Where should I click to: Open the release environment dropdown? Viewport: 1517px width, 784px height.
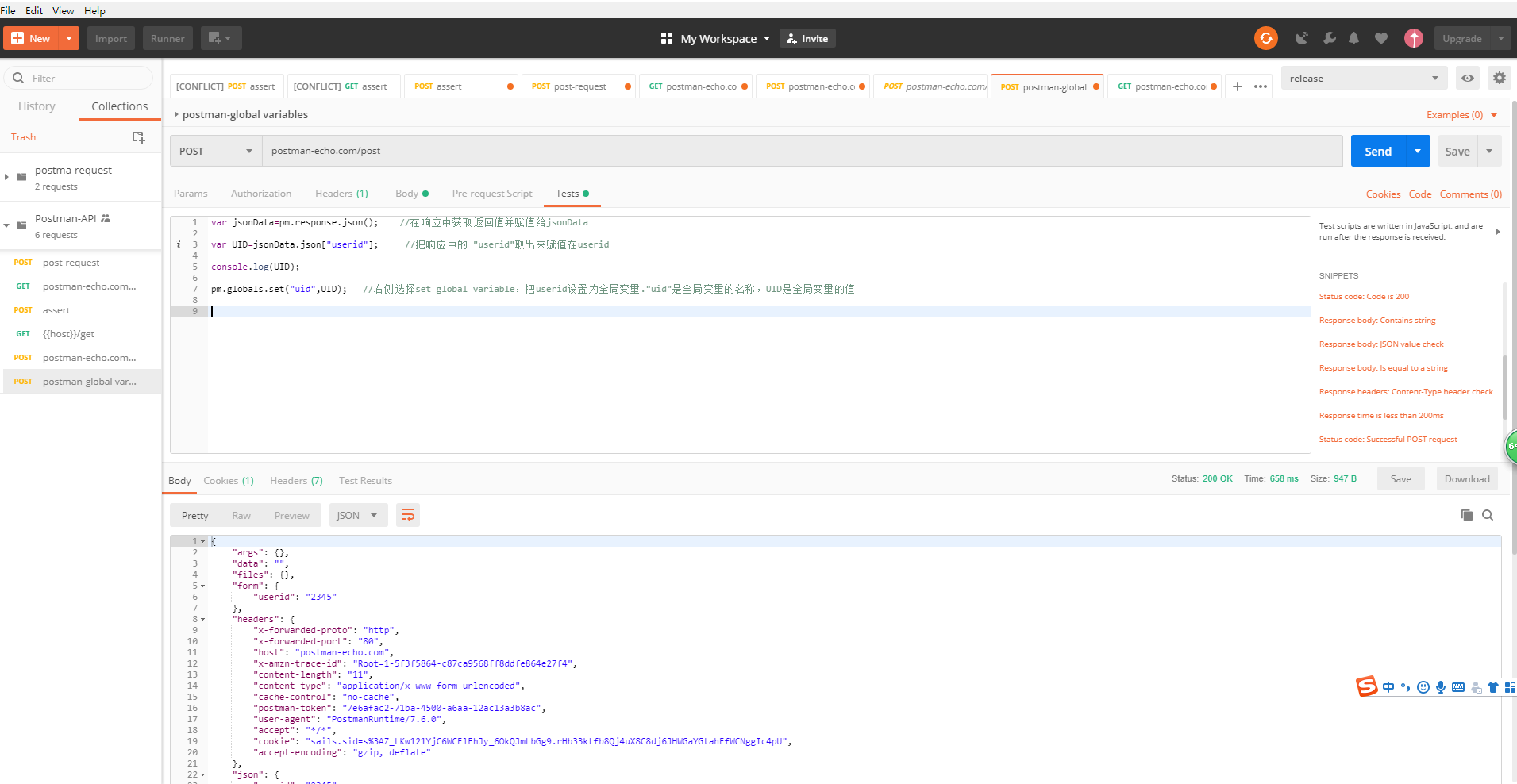(1364, 78)
